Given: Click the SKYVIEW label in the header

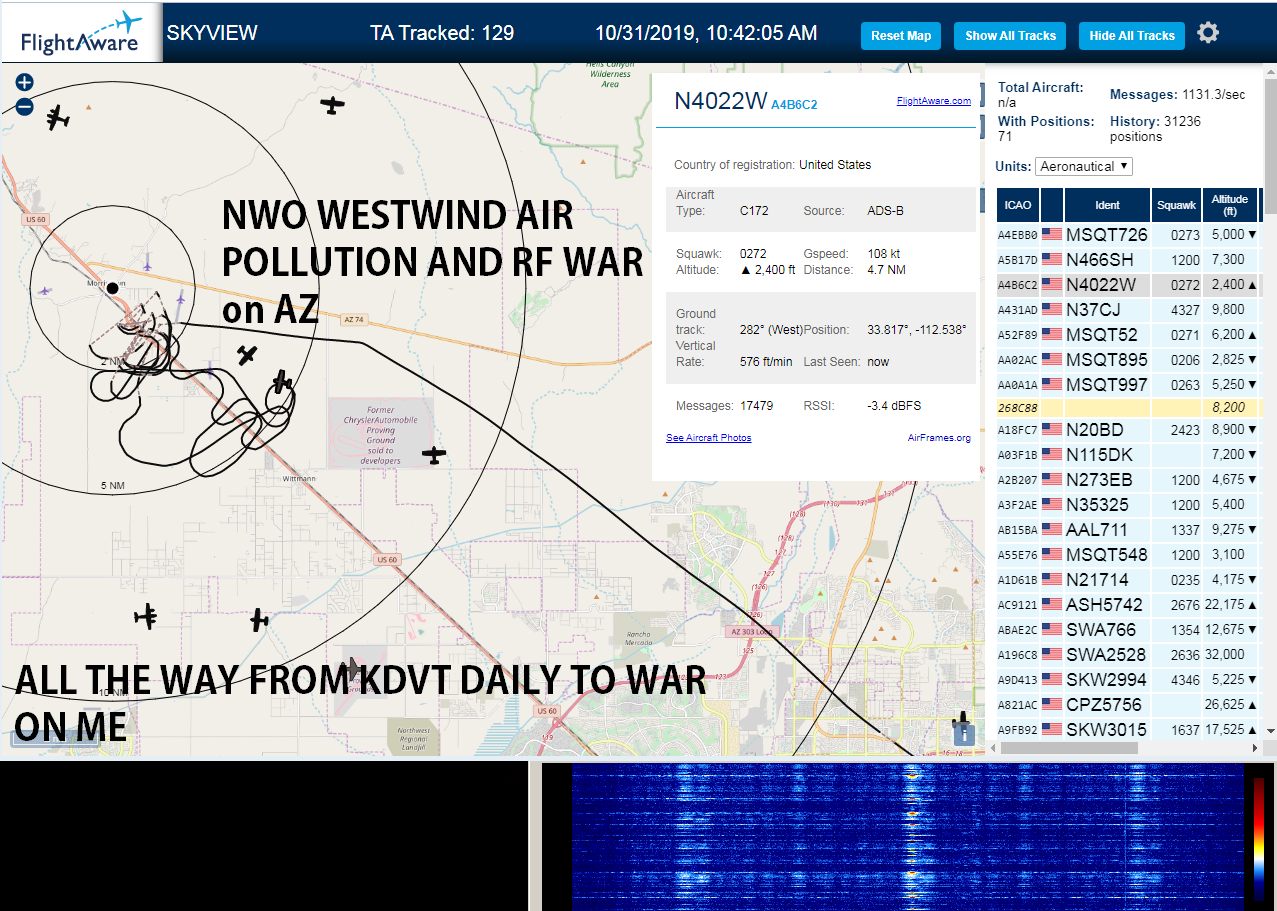Looking at the screenshot, I should pos(212,33).
